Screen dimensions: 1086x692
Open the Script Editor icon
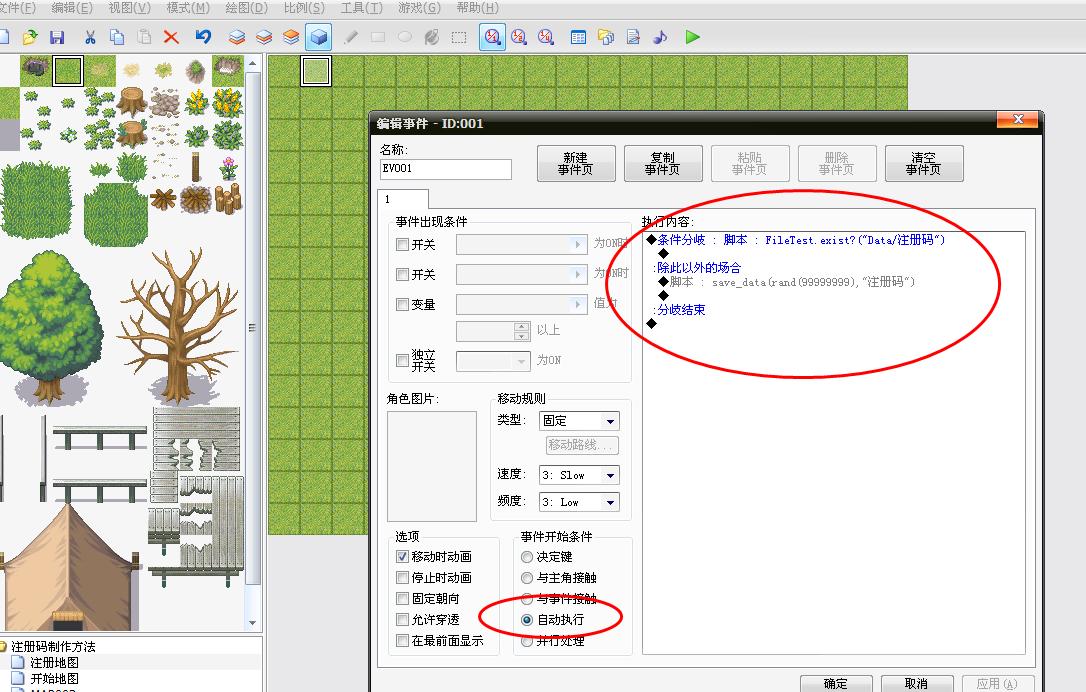[x=633, y=37]
